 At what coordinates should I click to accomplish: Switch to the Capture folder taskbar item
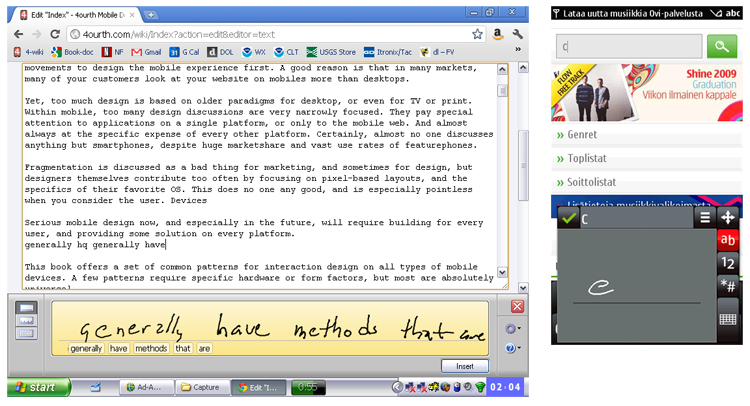click(x=201, y=387)
